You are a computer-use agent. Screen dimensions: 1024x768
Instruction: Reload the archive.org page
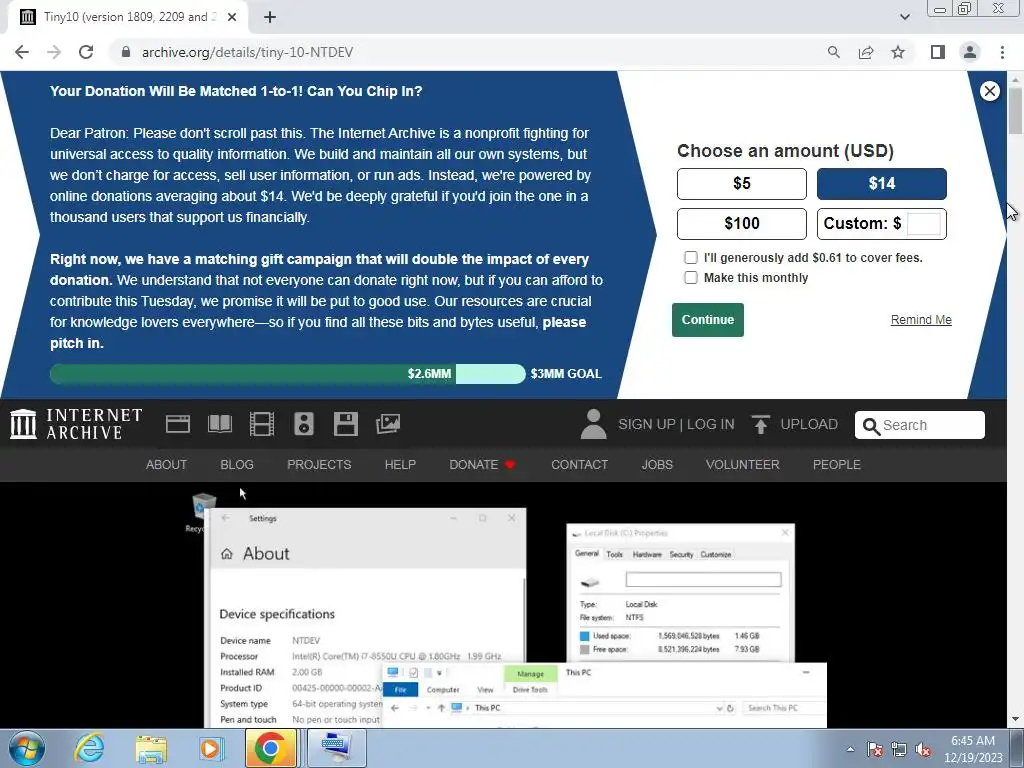point(86,52)
